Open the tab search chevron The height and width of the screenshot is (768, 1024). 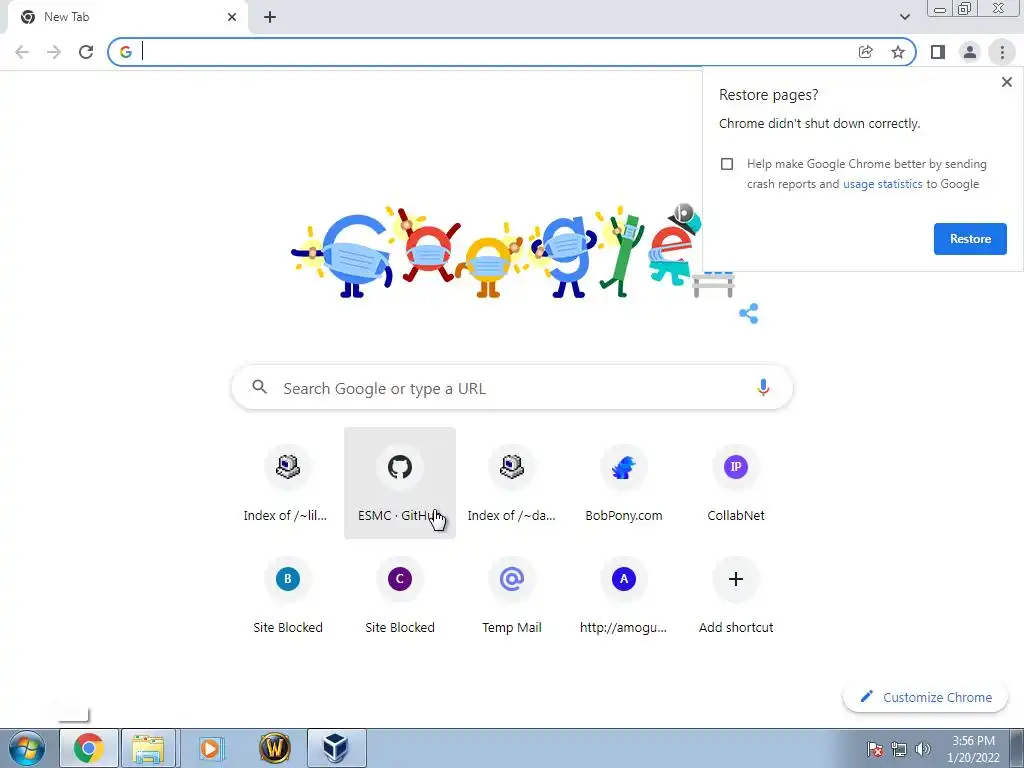point(904,17)
